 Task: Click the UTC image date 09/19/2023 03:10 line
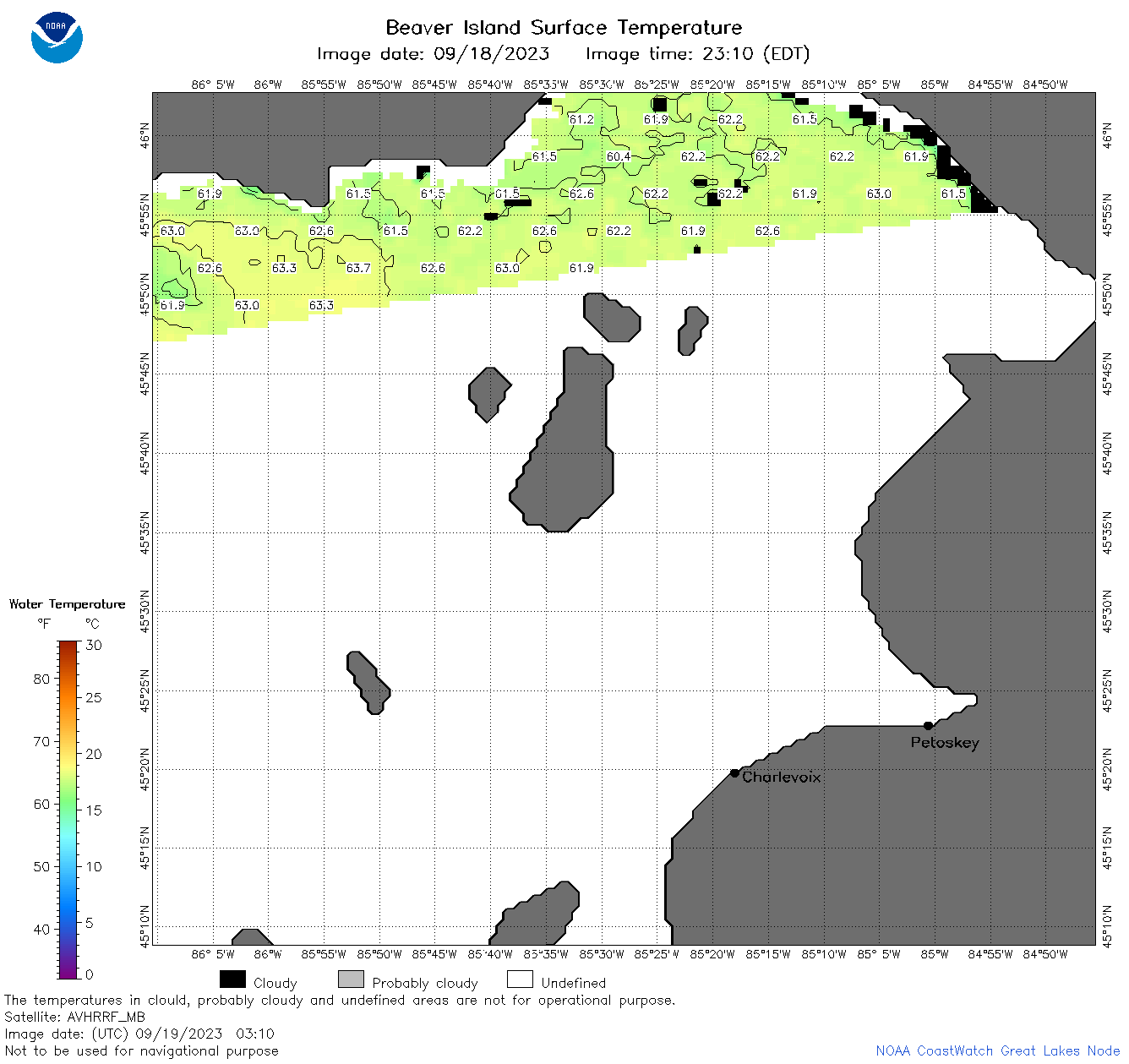pos(139,1034)
